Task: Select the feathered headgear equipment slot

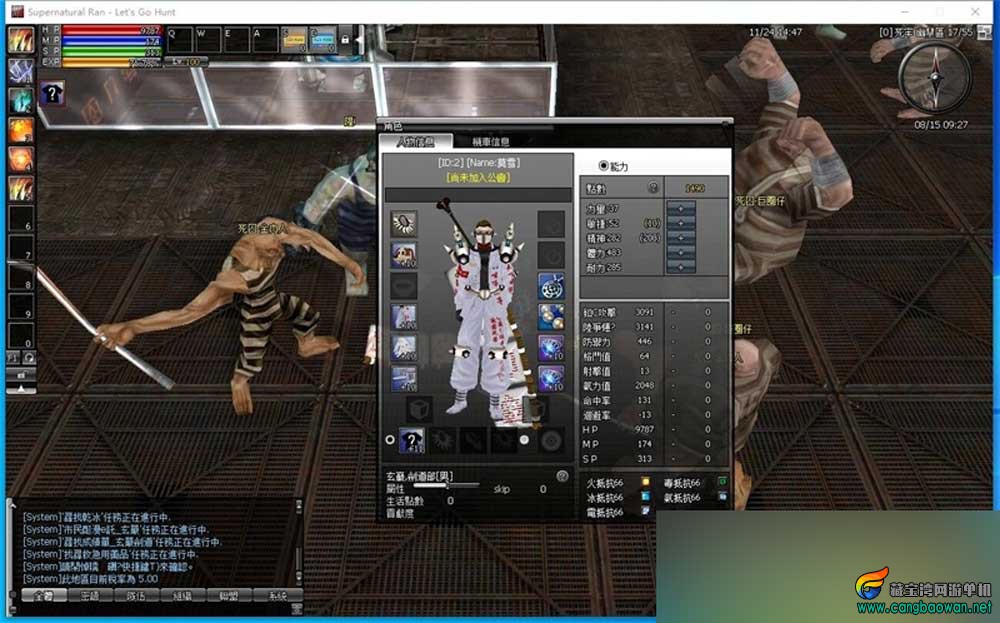Action: [x=404, y=224]
